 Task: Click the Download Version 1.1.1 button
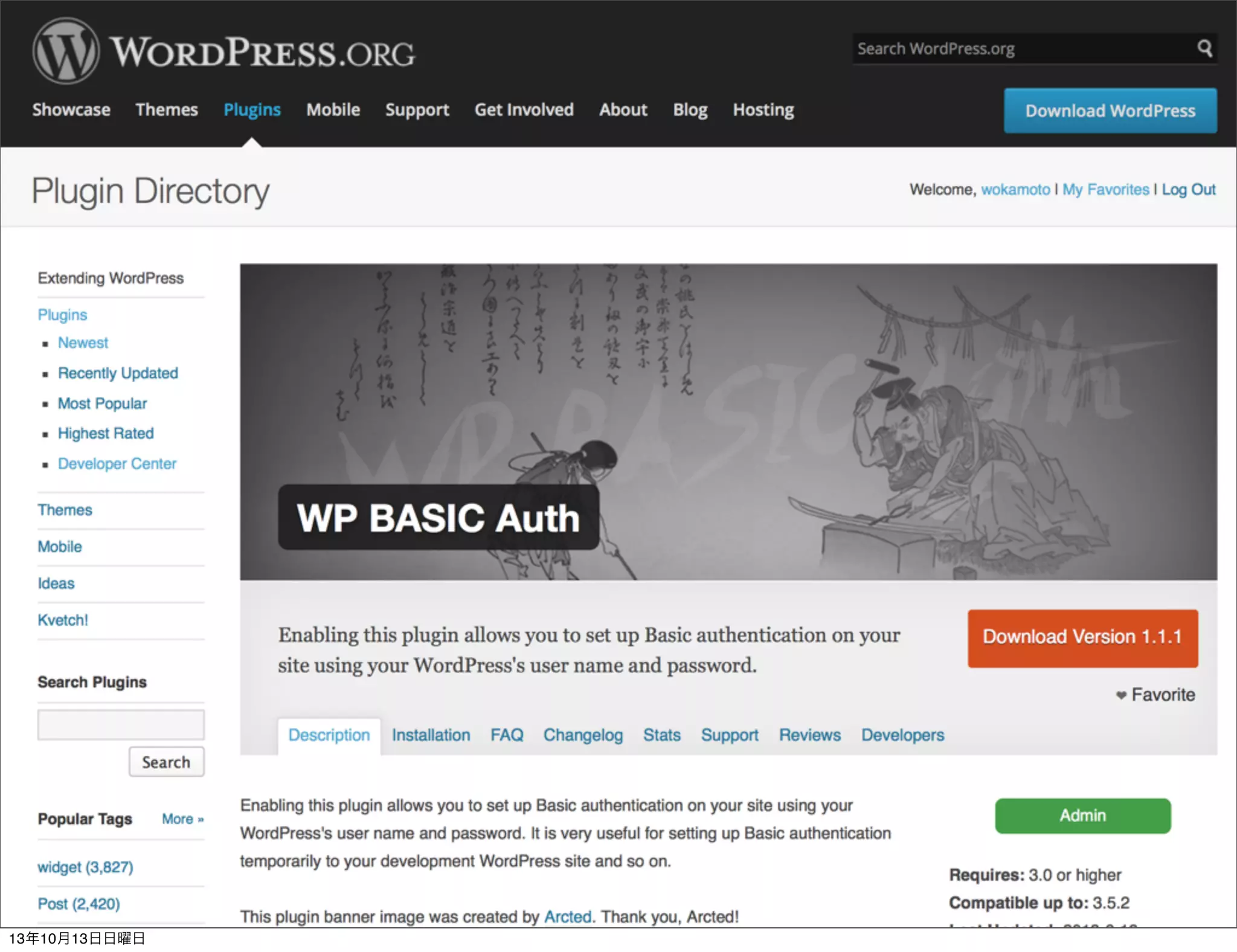pos(1082,638)
